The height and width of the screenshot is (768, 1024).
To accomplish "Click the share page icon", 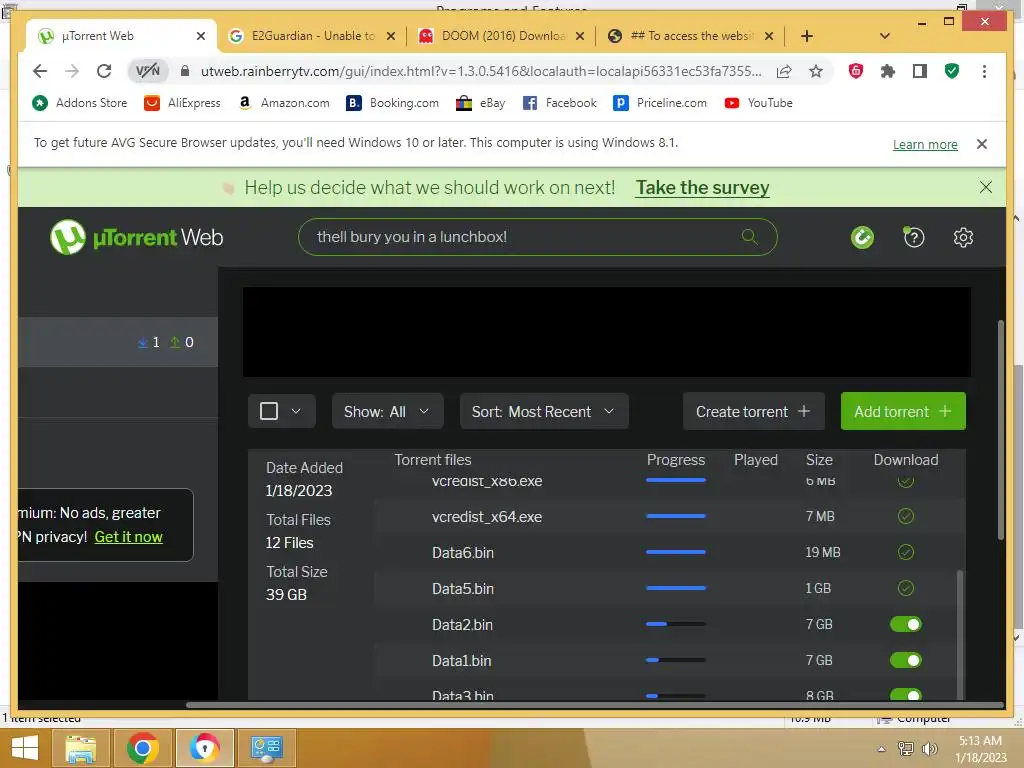I will (x=784, y=71).
